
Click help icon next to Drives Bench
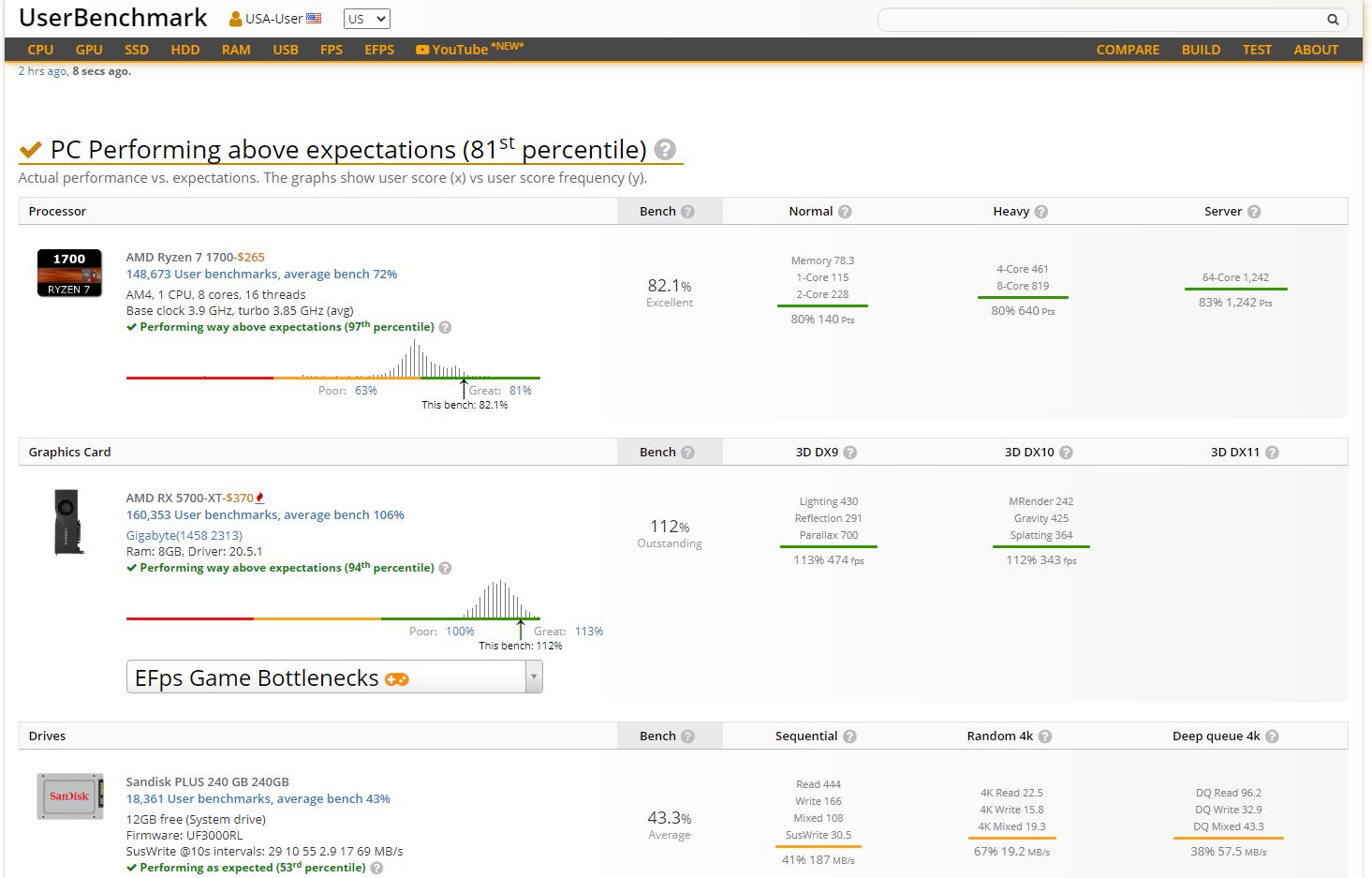tap(688, 737)
